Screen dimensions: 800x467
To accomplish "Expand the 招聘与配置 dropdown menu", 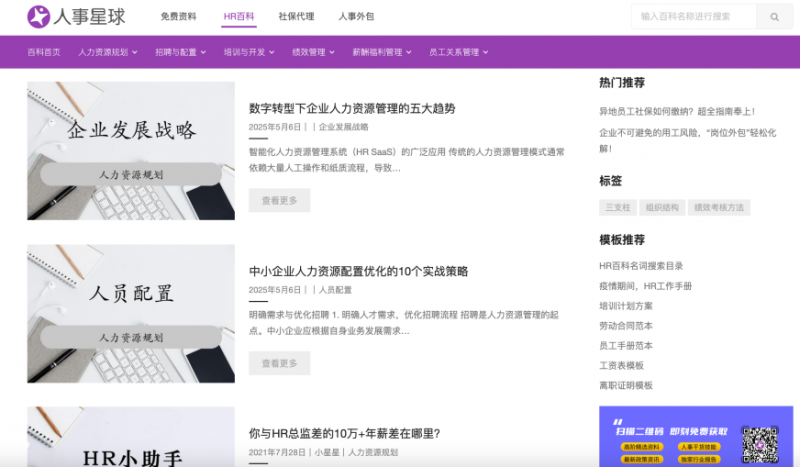I will tap(180, 52).
